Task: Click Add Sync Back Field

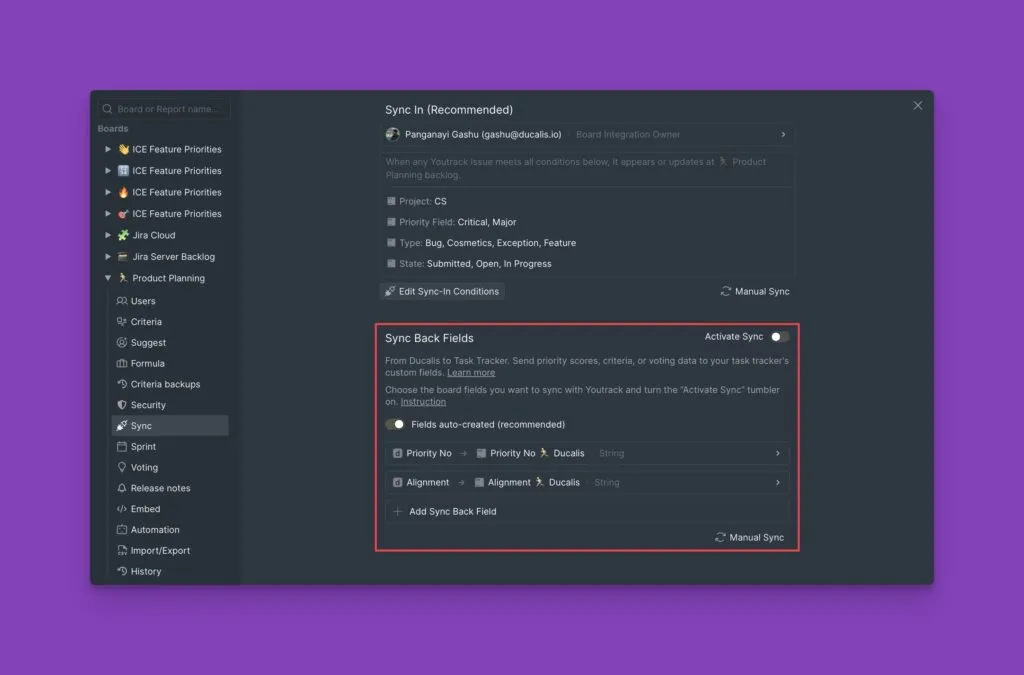Action: coord(452,511)
